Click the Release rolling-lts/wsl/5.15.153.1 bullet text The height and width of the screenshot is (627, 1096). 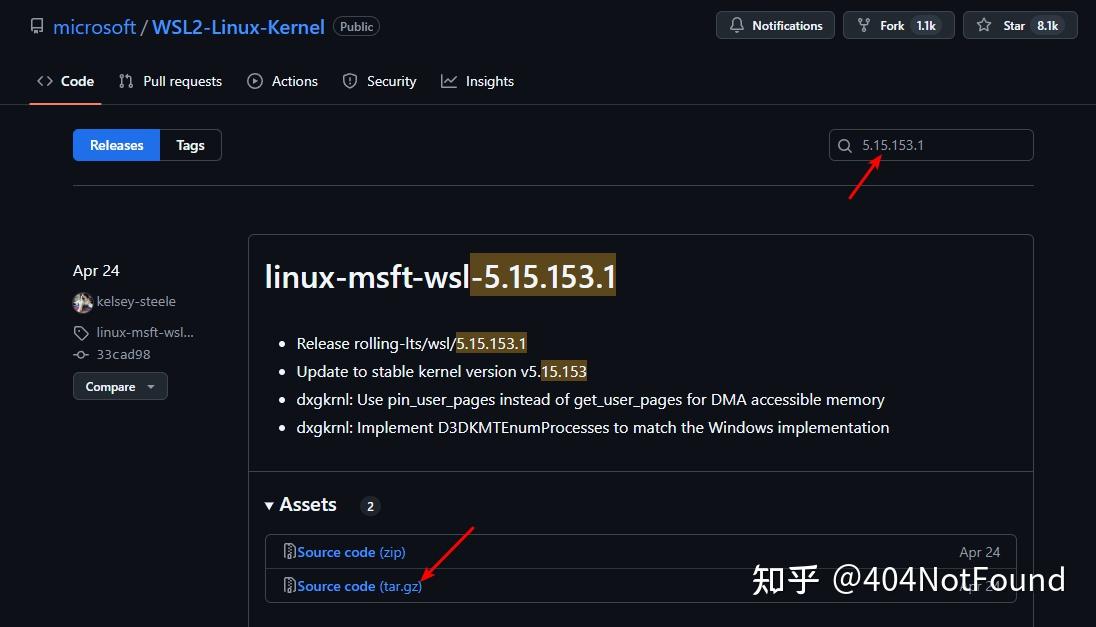[411, 343]
